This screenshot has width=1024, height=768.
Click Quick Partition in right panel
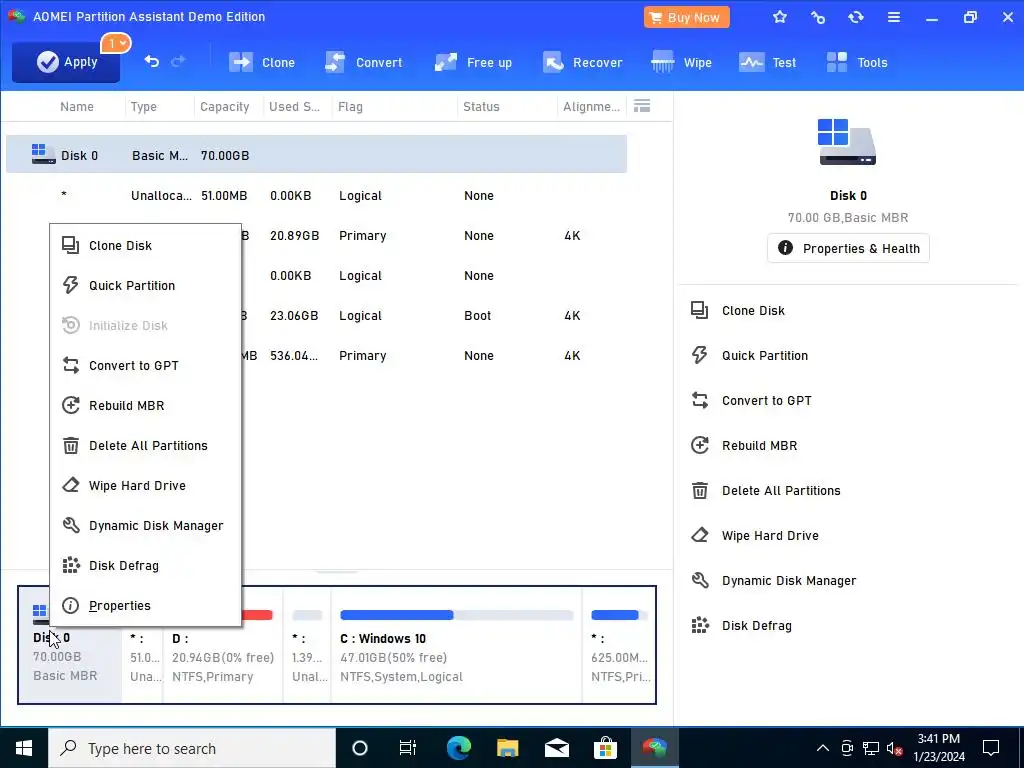pos(749,355)
